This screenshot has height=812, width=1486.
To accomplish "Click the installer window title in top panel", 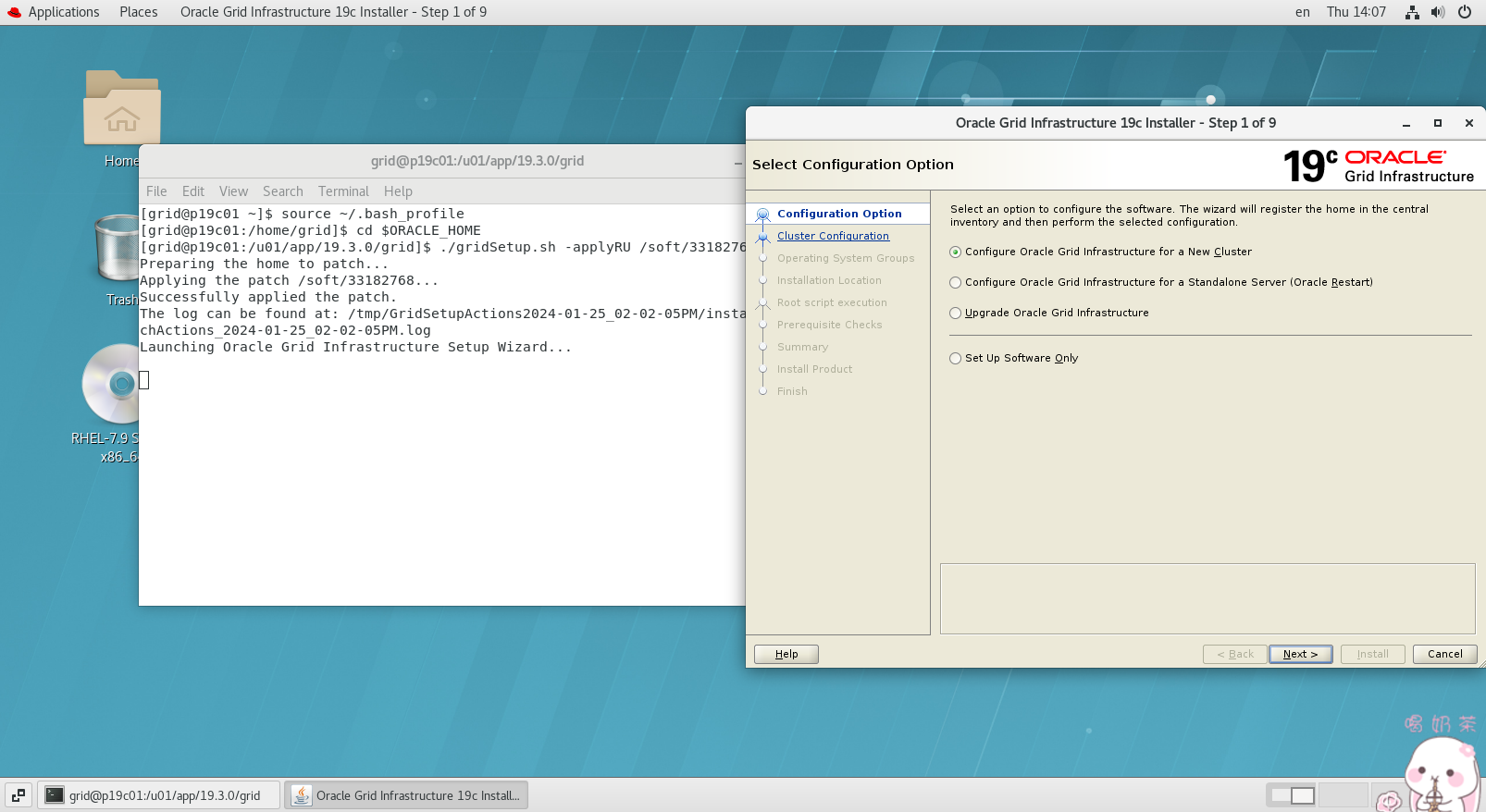I will [333, 12].
